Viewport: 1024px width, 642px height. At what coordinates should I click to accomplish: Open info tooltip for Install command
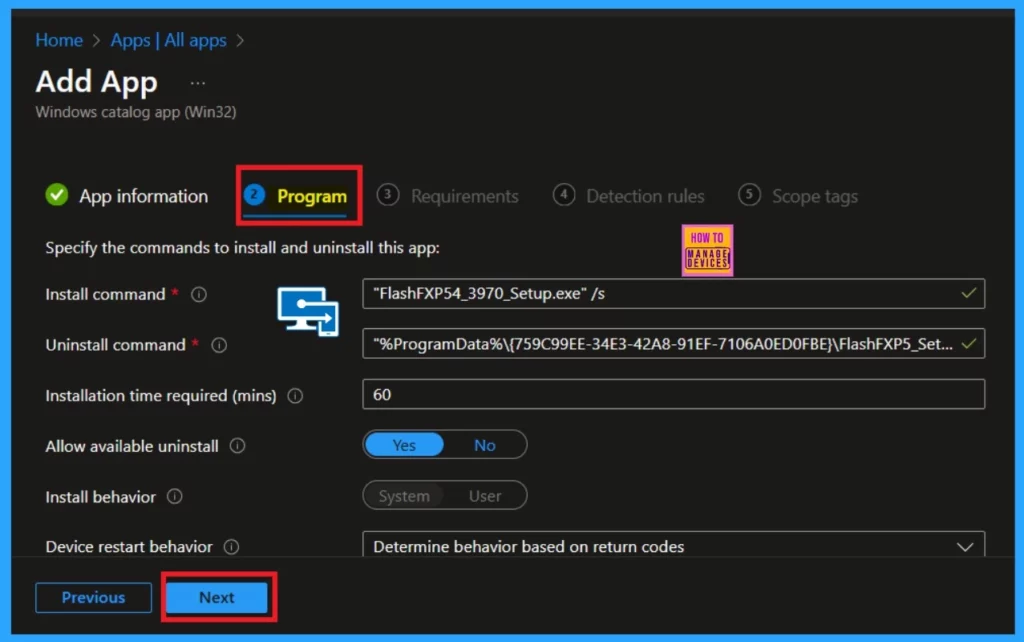[199, 295]
